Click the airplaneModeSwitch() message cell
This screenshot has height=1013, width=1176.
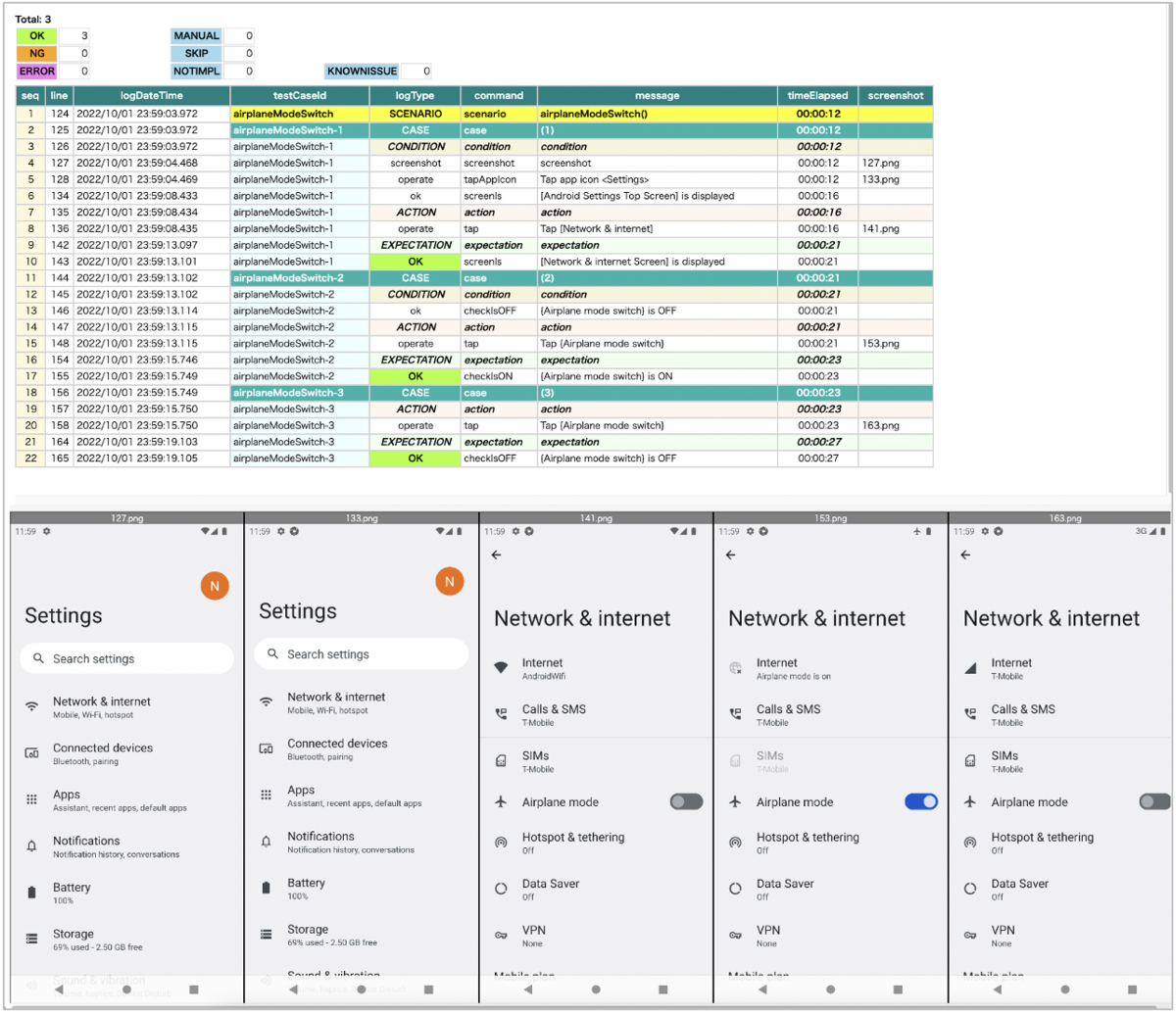[x=658, y=114]
